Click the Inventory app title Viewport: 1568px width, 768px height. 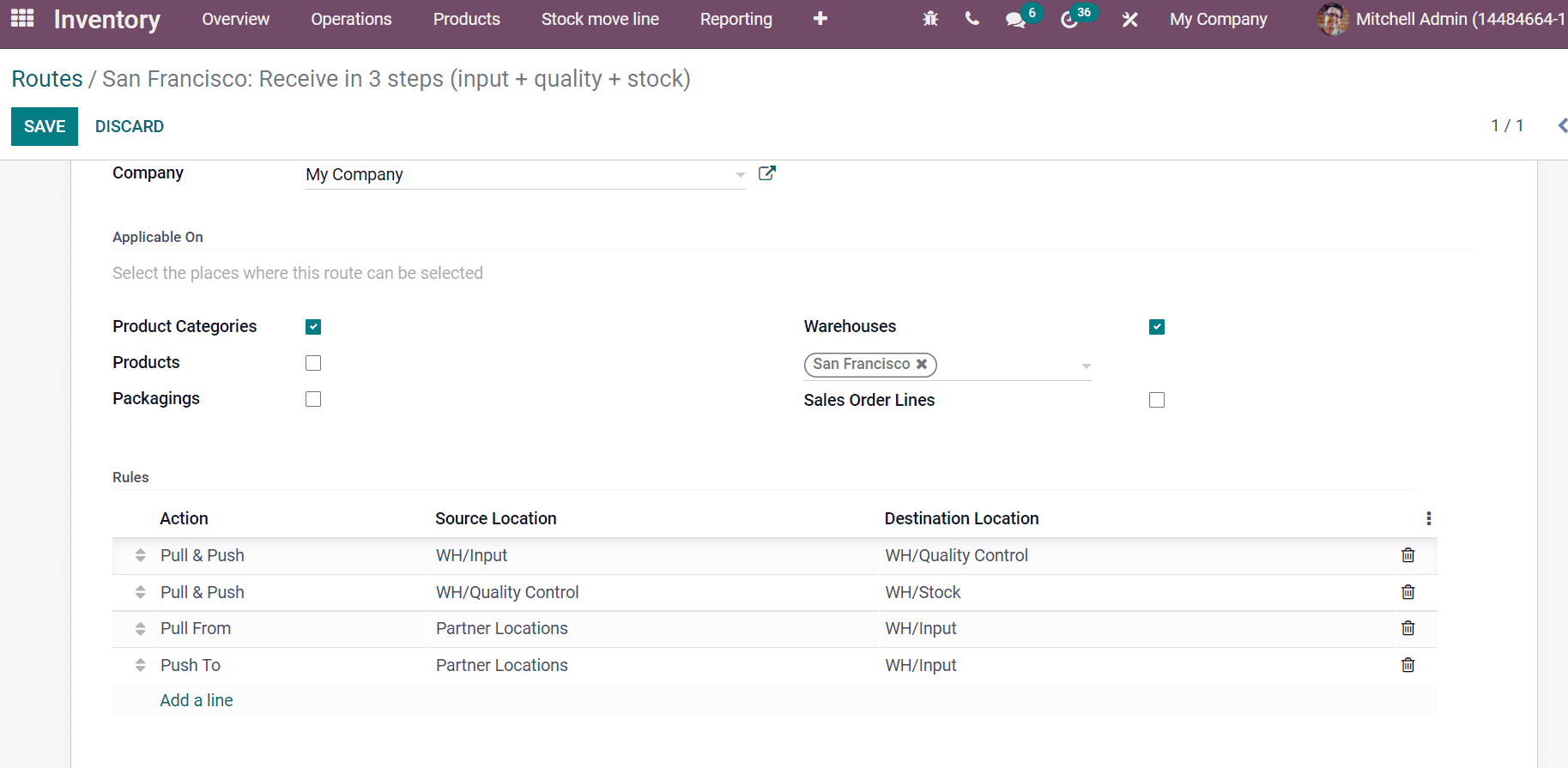pyautogui.click(x=107, y=19)
